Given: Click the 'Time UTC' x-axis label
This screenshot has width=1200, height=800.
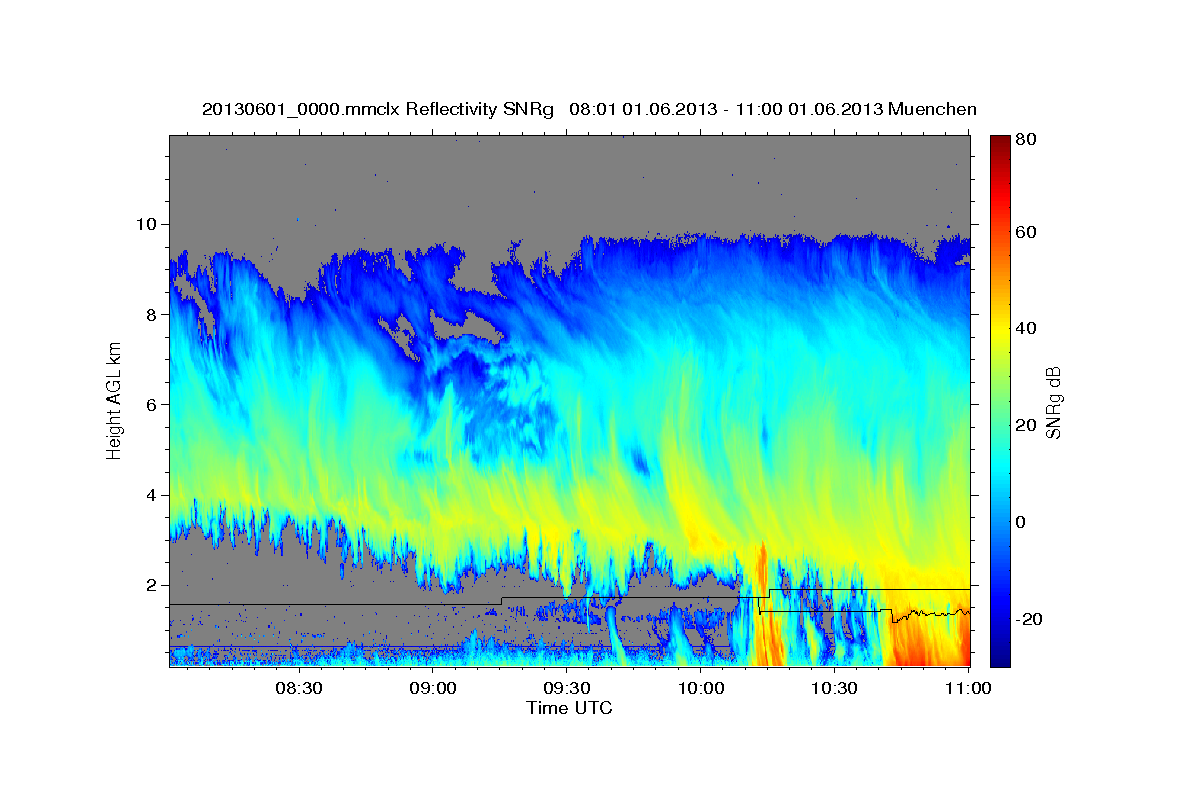Looking at the screenshot, I should pyautogui.click(x=569, y=708).
